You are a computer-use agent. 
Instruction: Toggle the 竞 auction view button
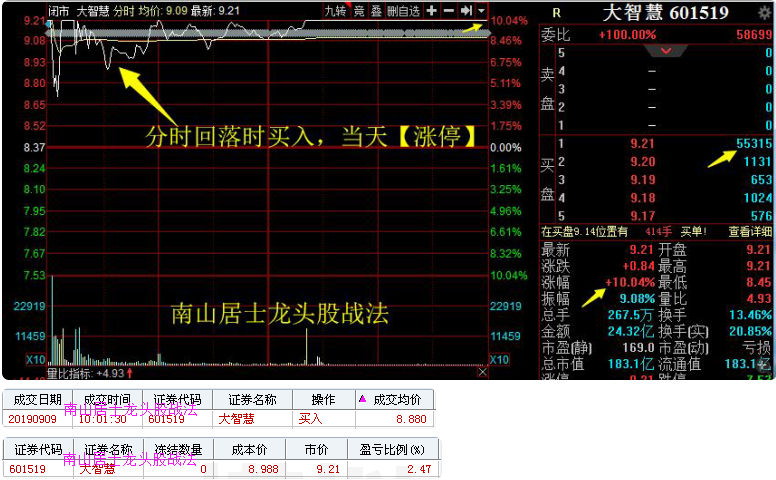tap(359, 11)
